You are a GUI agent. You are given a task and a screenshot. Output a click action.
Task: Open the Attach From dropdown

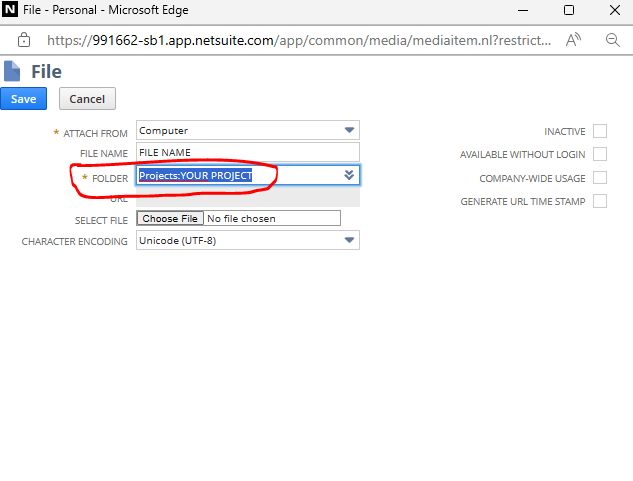click(349, 130)
